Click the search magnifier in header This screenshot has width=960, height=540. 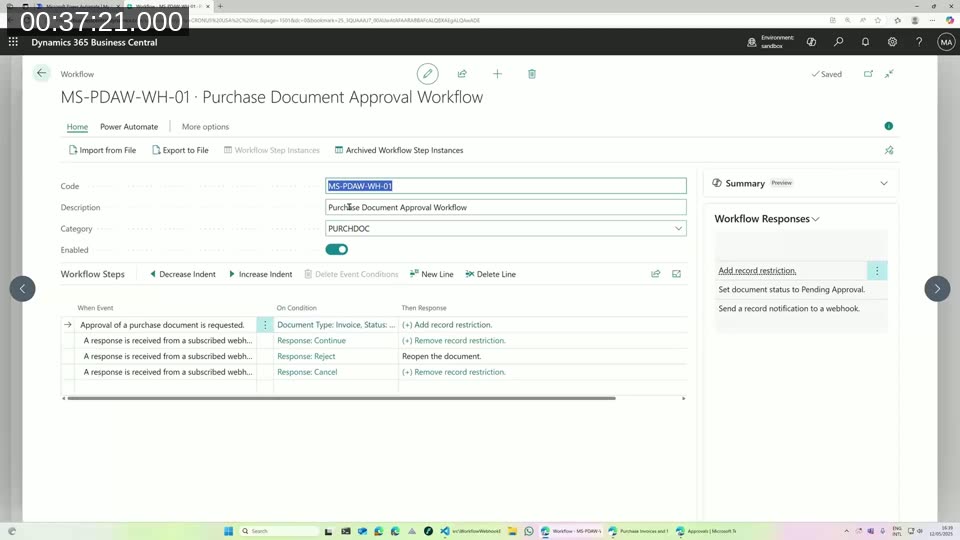(838, 42)
